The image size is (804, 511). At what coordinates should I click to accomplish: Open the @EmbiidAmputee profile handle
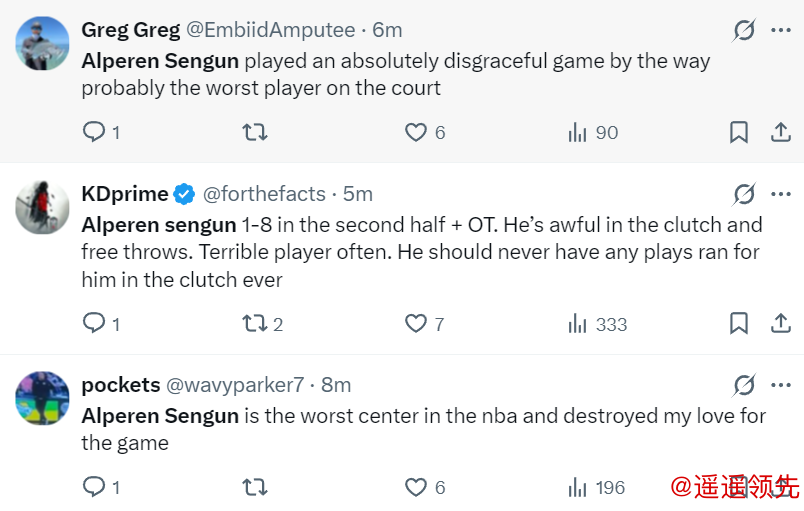pos(266,30)
